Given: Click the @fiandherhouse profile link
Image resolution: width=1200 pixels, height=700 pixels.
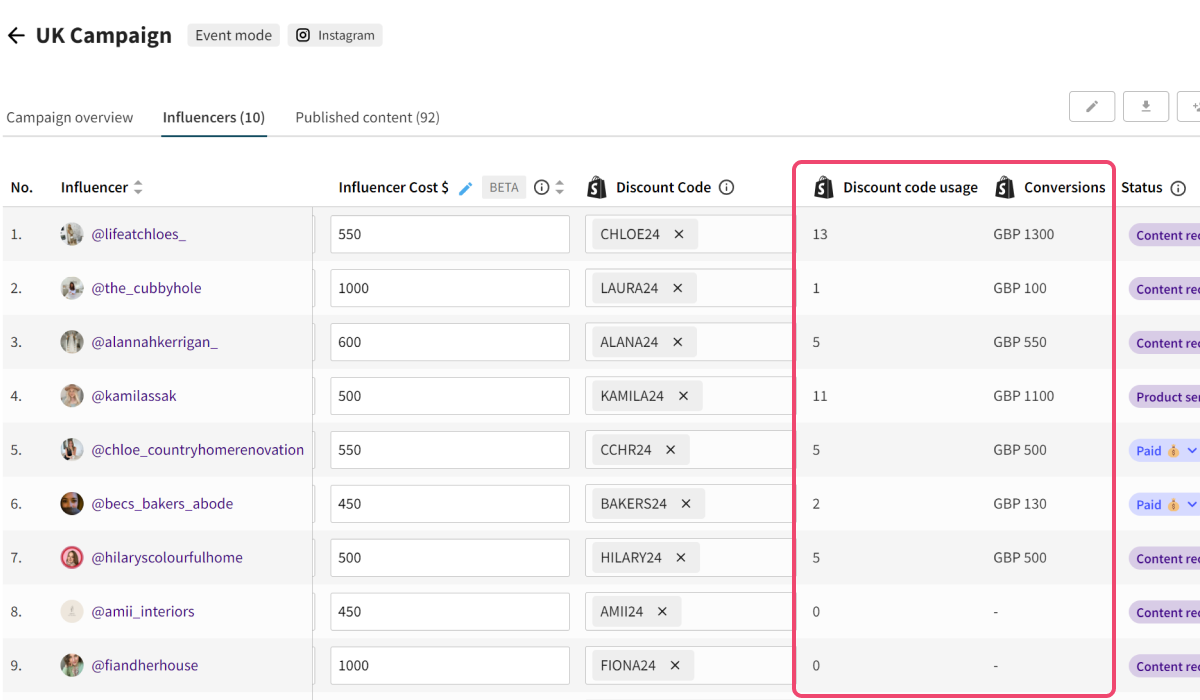Looking at the screenshot, I should (144, 665).
